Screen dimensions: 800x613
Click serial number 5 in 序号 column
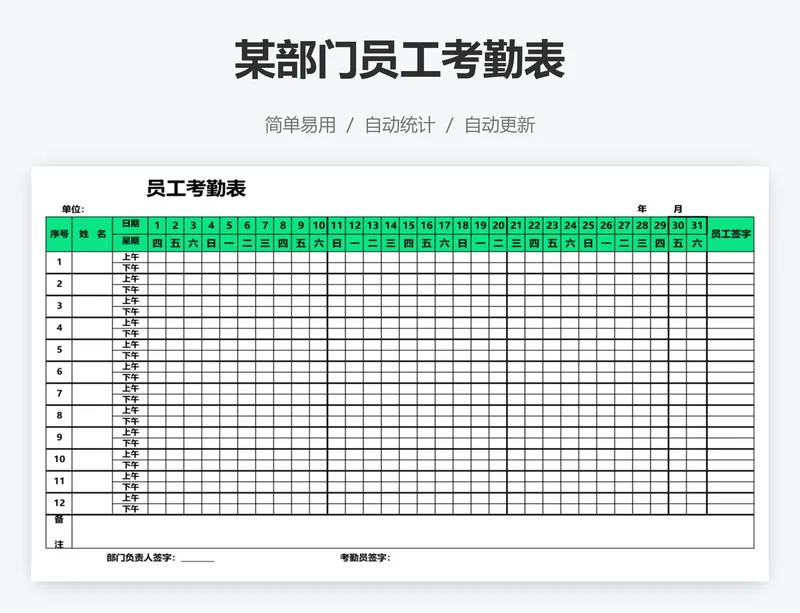pos(59,350)
